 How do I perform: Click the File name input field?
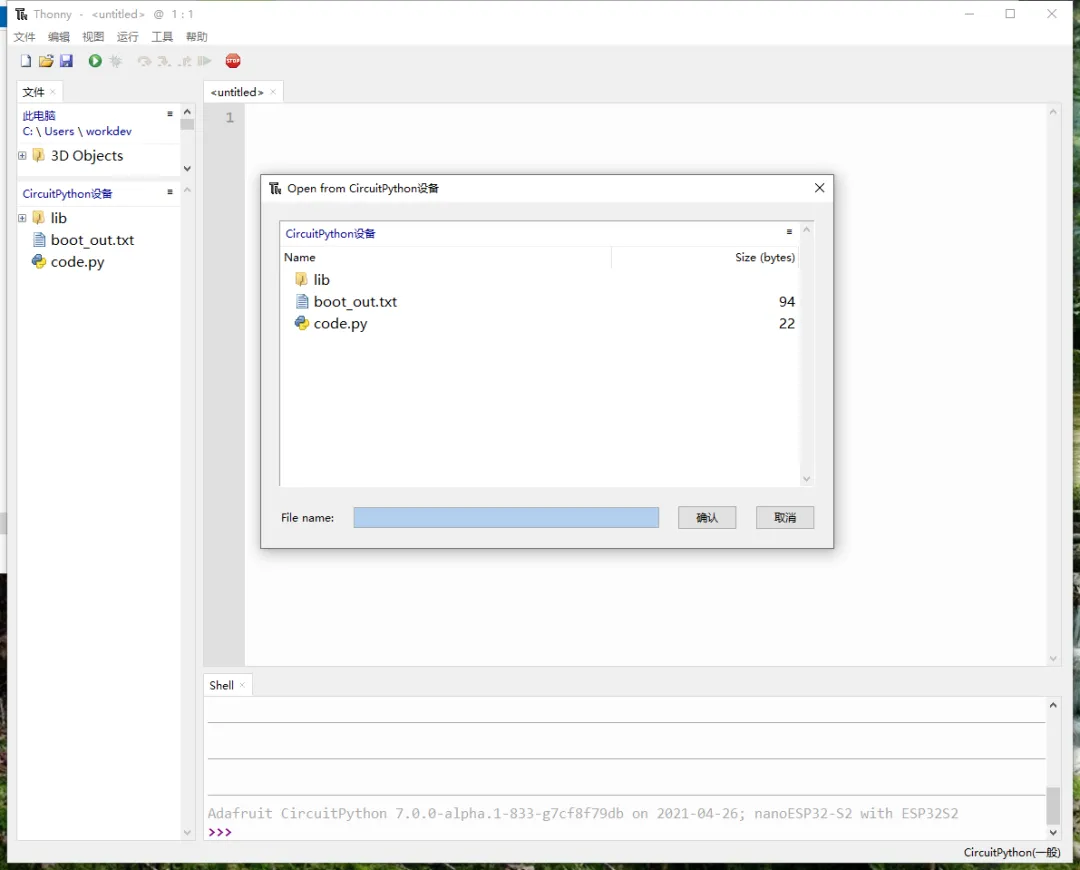coord(506,517)
